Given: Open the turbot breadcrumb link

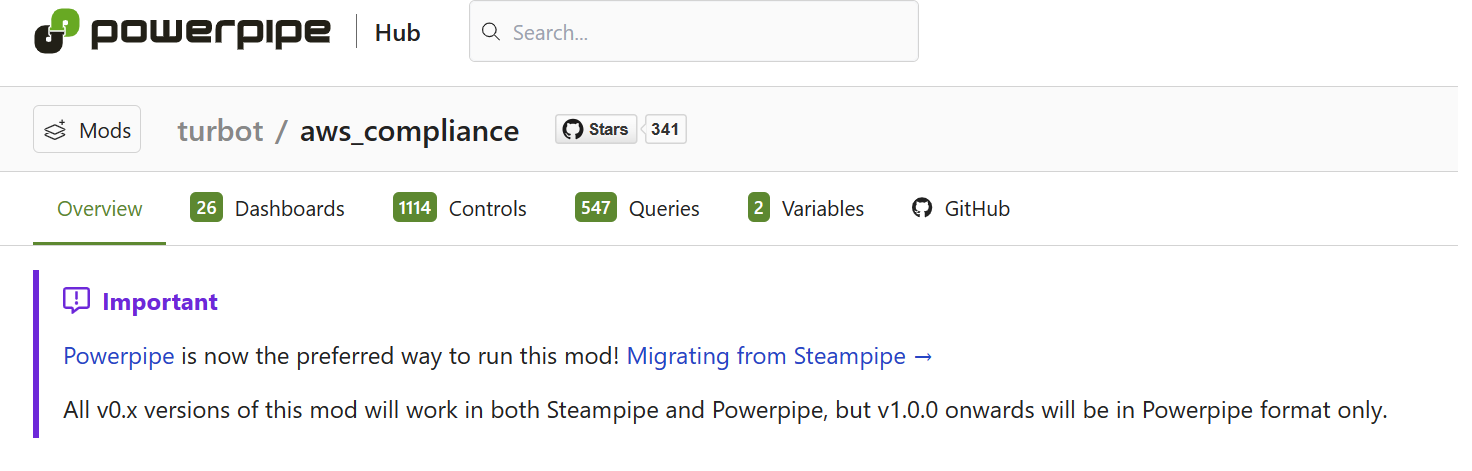Looking at the screenshot, I should tap(220, 131).
